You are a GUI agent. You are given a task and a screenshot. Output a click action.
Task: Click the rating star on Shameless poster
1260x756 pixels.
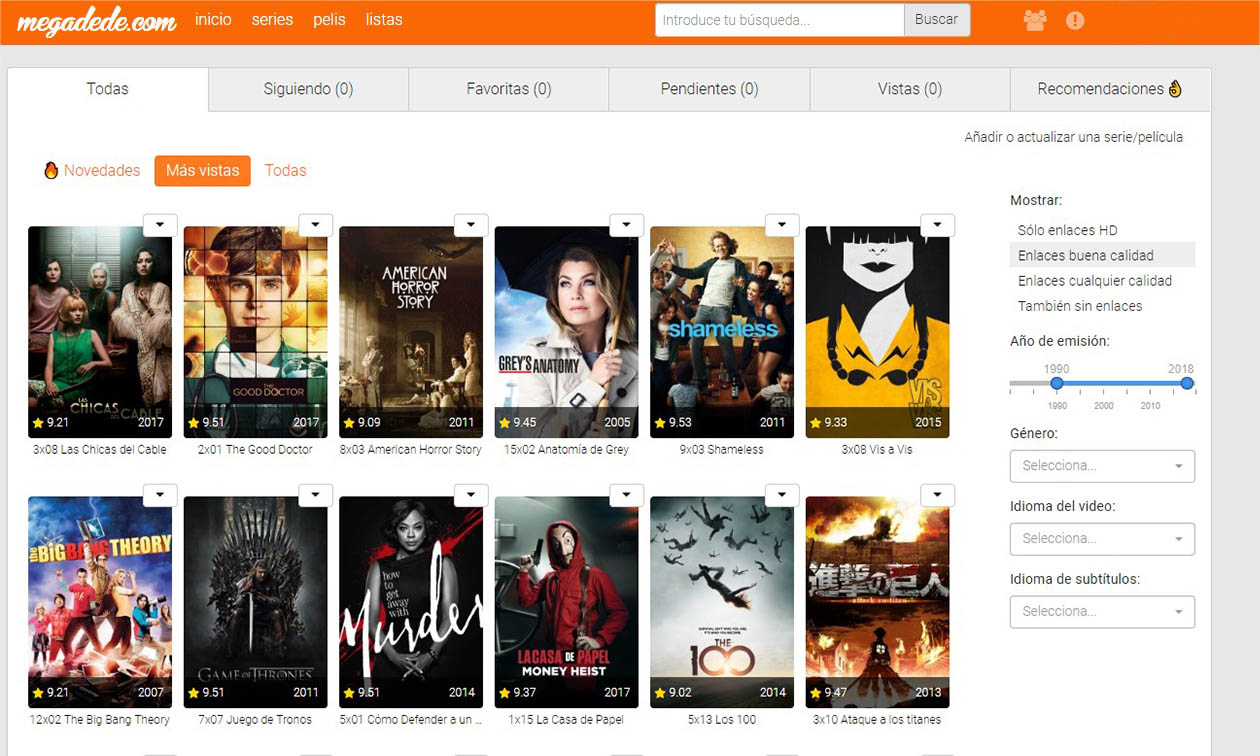point(660,422)
